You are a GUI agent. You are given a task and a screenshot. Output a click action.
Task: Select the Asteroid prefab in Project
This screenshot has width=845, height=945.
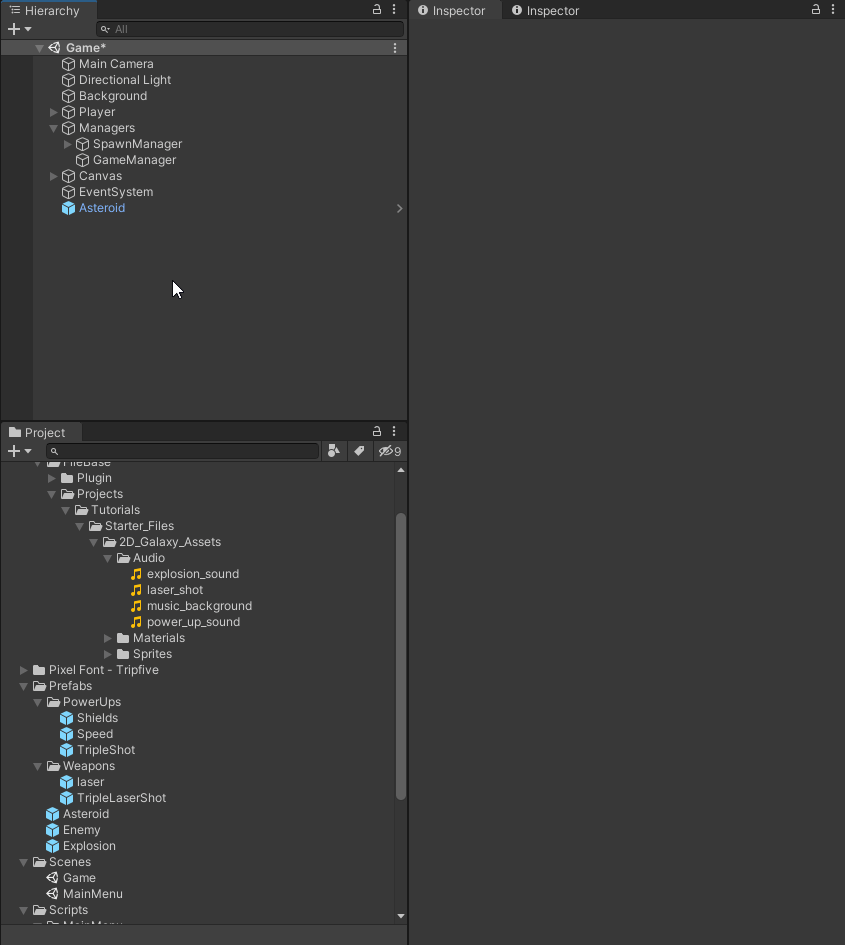(x=86, y=814)
